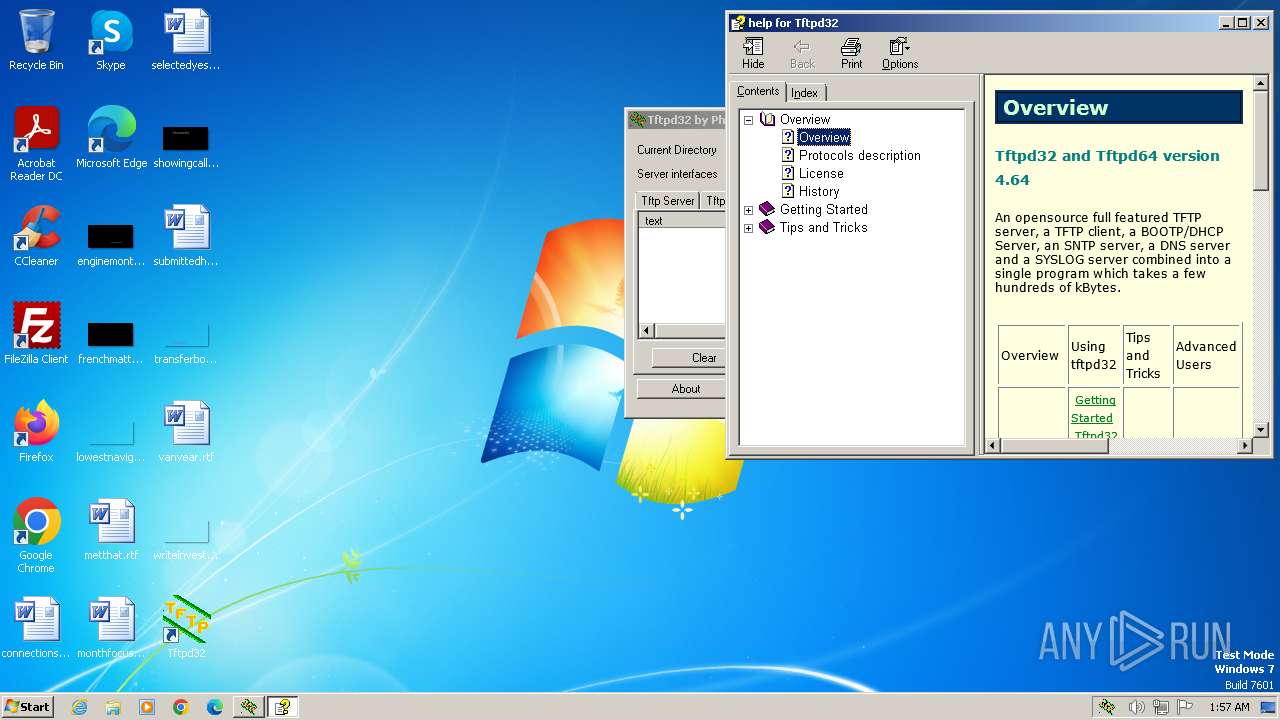Screen dimensions: 1280x720
Task: Expand the Tips and Tricks node
Action: [748, 228]
